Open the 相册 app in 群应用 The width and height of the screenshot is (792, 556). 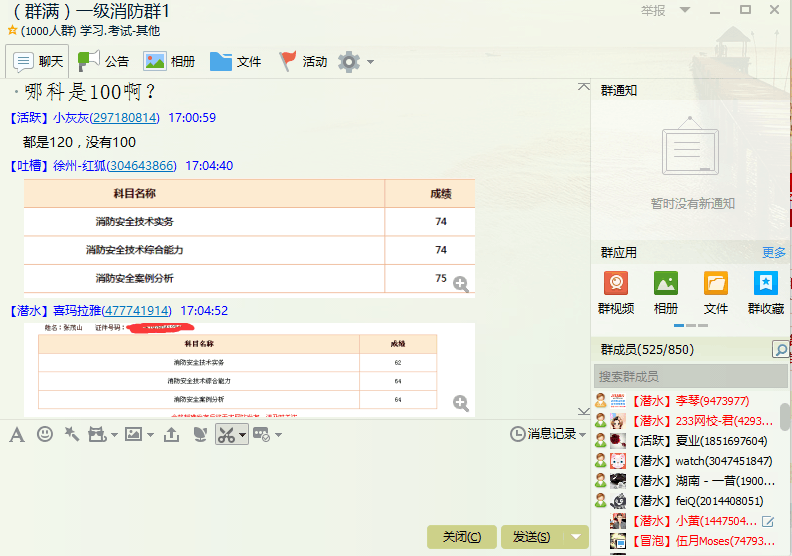coord(666,292)
